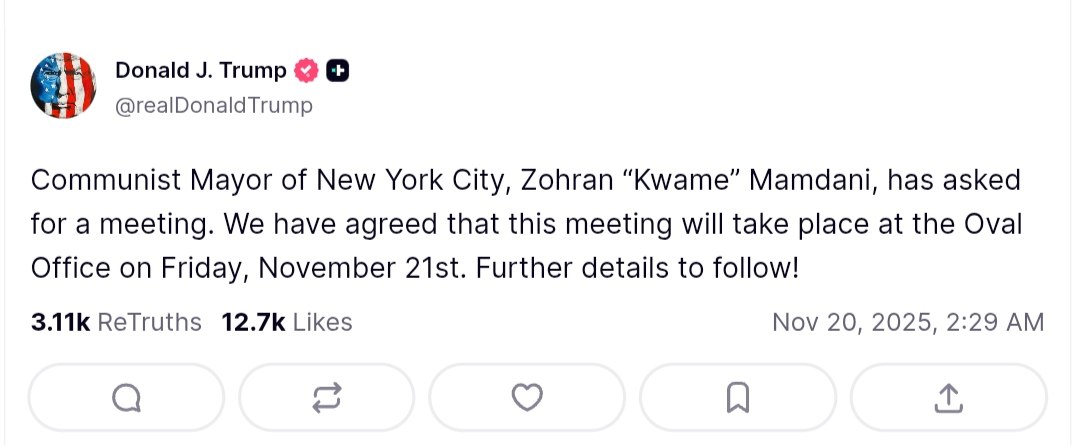Image resolution: width=1080 pixels, height=445 pixels.
Task: Open the Nov 20, 2025 timestamp
Action: pyautogui.click(x=908, y=322)
